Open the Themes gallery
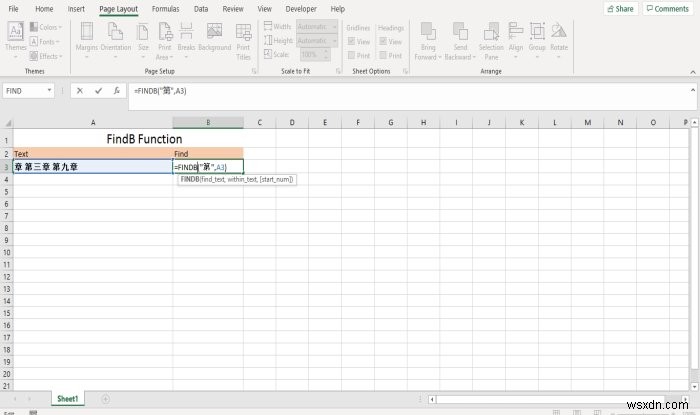Viewport: 700px width, 415px height. coord(16,41)
